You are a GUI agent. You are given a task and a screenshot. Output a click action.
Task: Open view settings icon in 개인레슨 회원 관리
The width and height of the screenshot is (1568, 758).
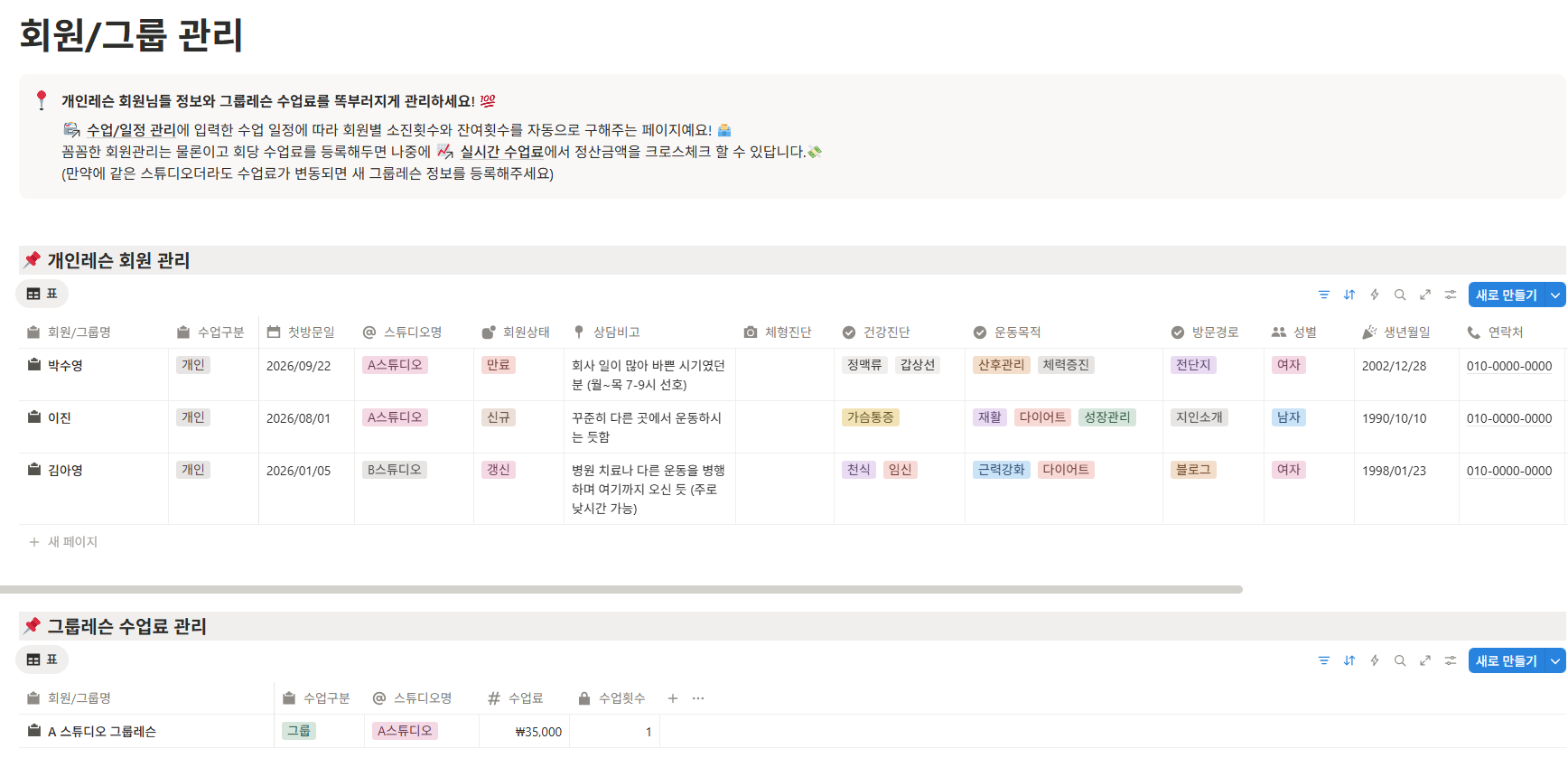(x=1451, y=295)
